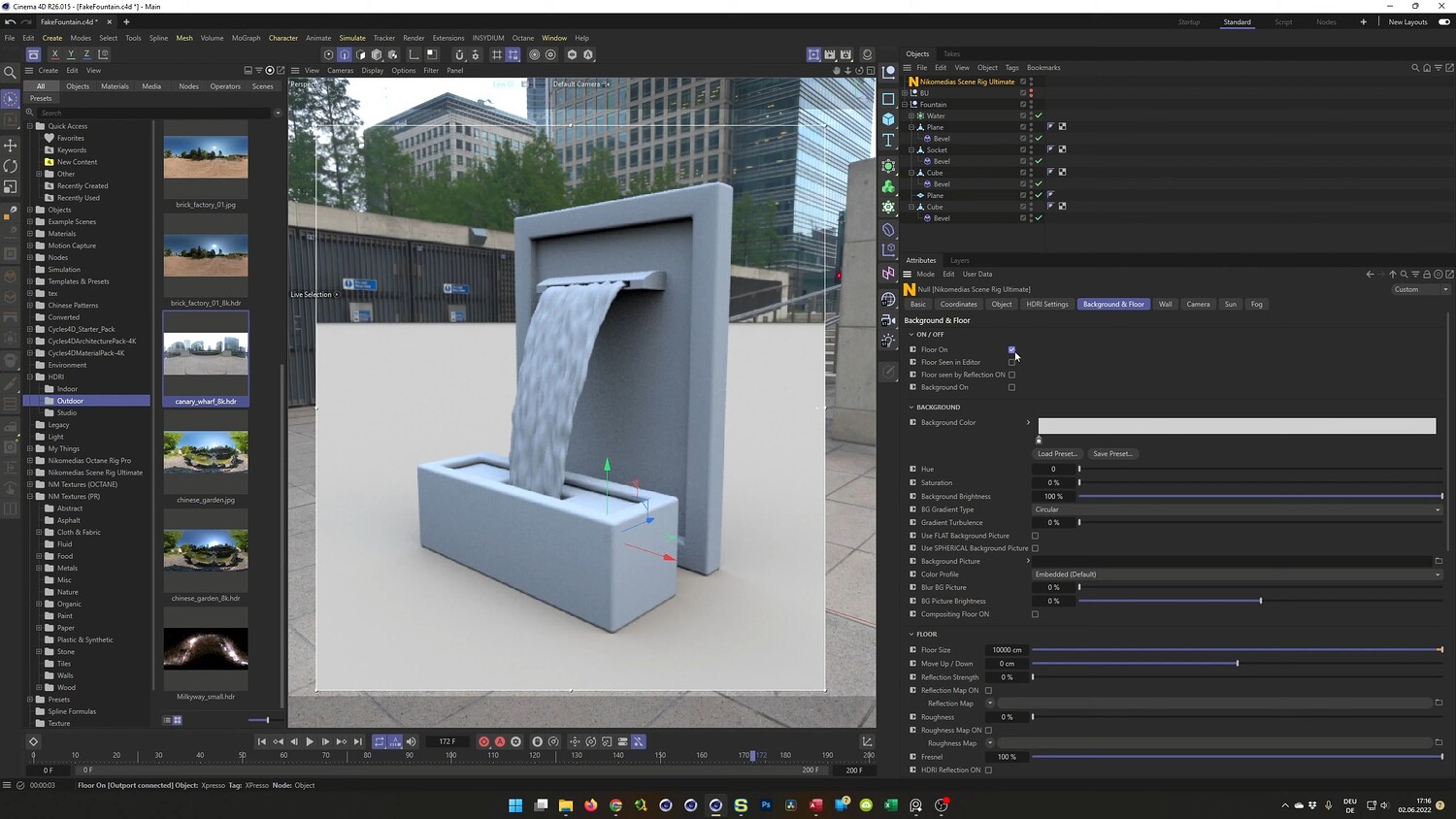Select the Move tool in left toolbar
The width and height of the screenshot is (1456, 819).
(10, 145)
